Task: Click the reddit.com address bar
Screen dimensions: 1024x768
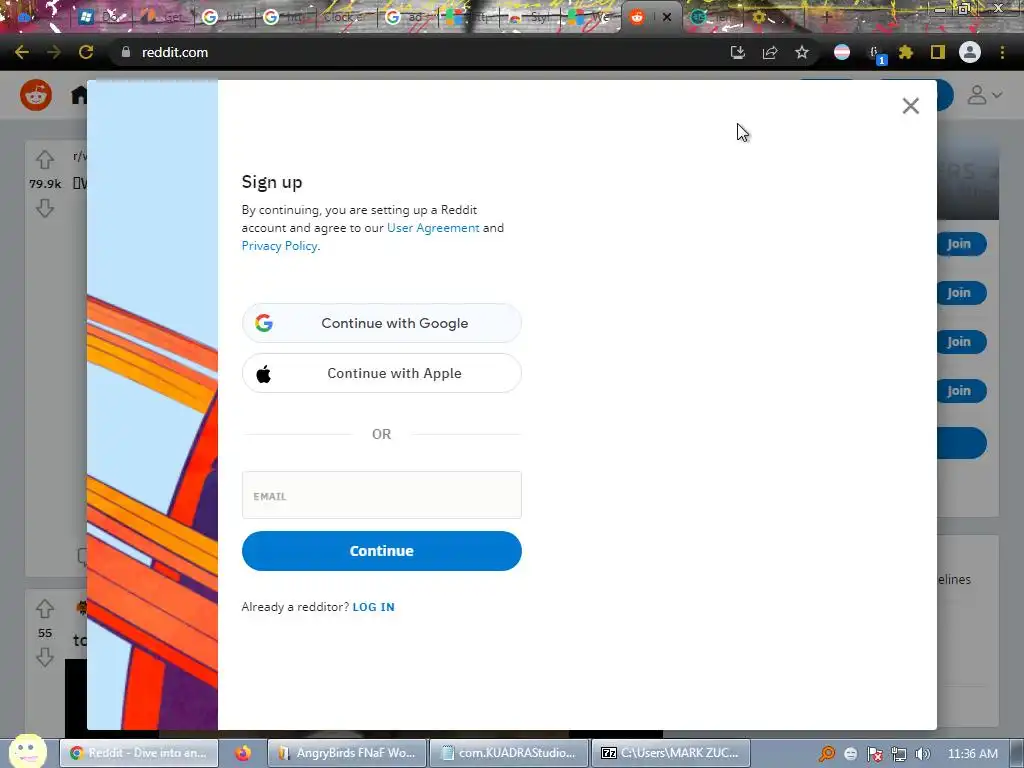Action: point(418,52)
